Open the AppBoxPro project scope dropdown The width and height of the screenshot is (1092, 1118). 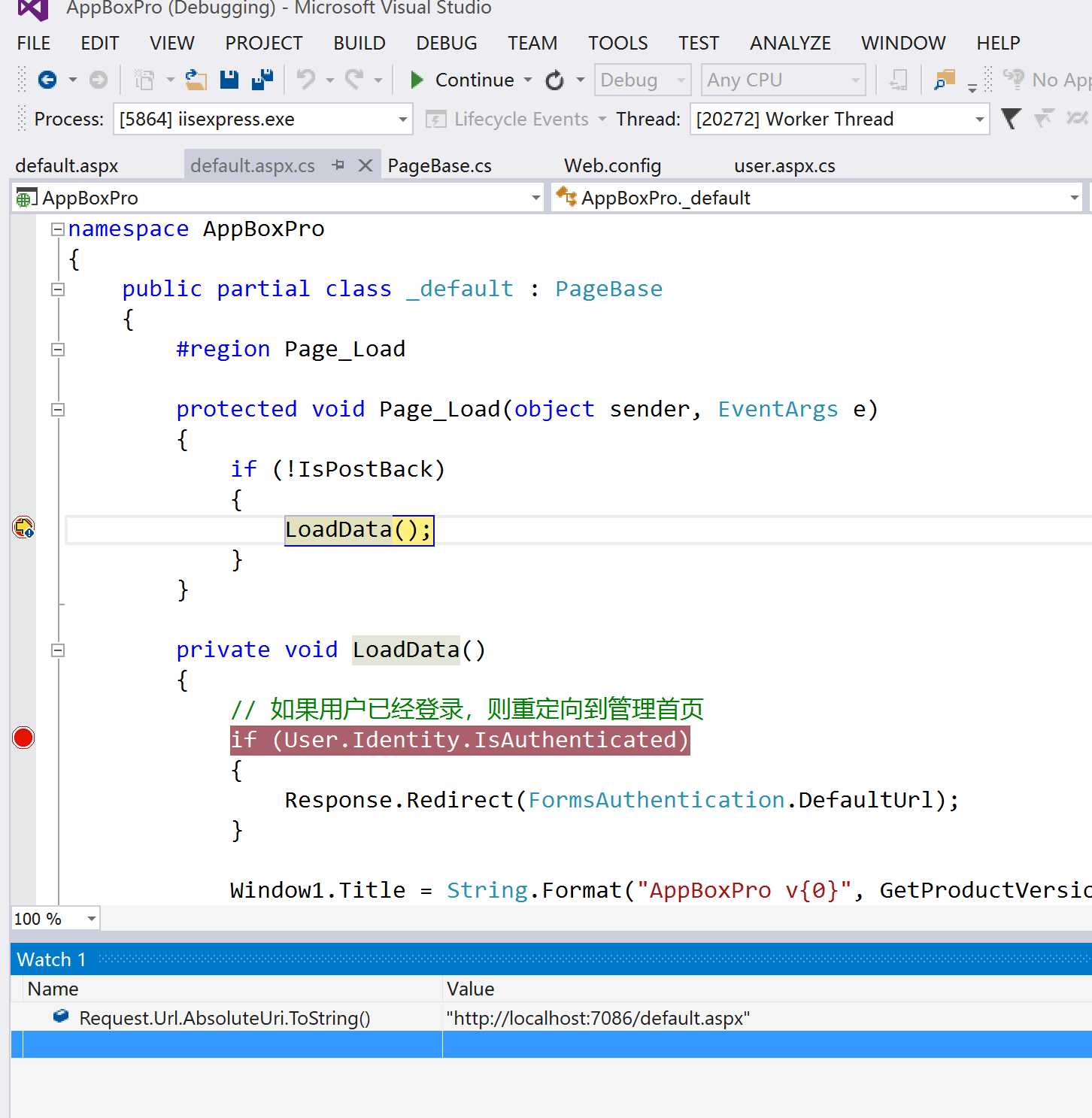[x=535, y=198]
